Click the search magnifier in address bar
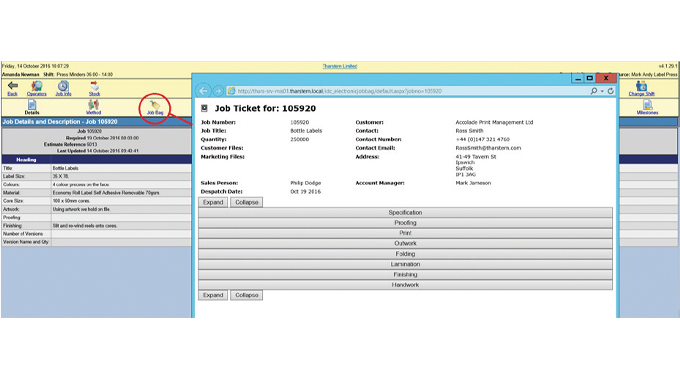This screenshot has width=680, height=380. click(594, 91)
